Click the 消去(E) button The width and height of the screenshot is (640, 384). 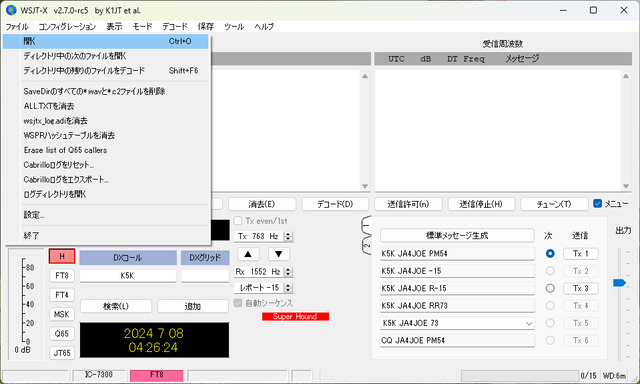click(x=262, y=204)
